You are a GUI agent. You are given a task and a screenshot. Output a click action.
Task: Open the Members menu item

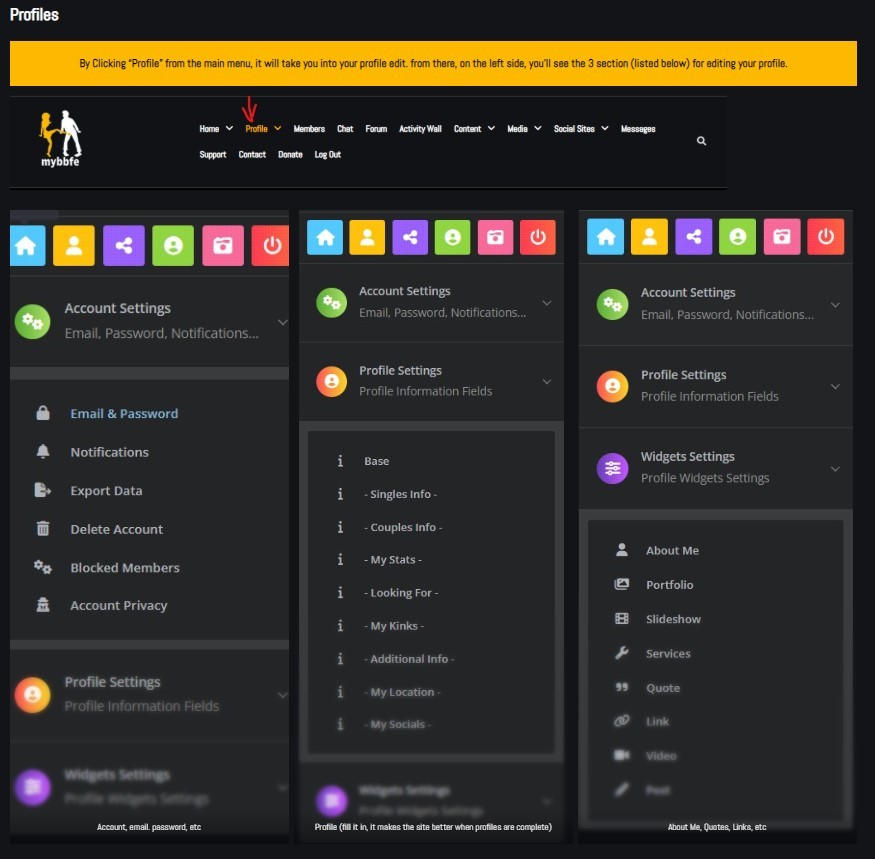(309, 129)
